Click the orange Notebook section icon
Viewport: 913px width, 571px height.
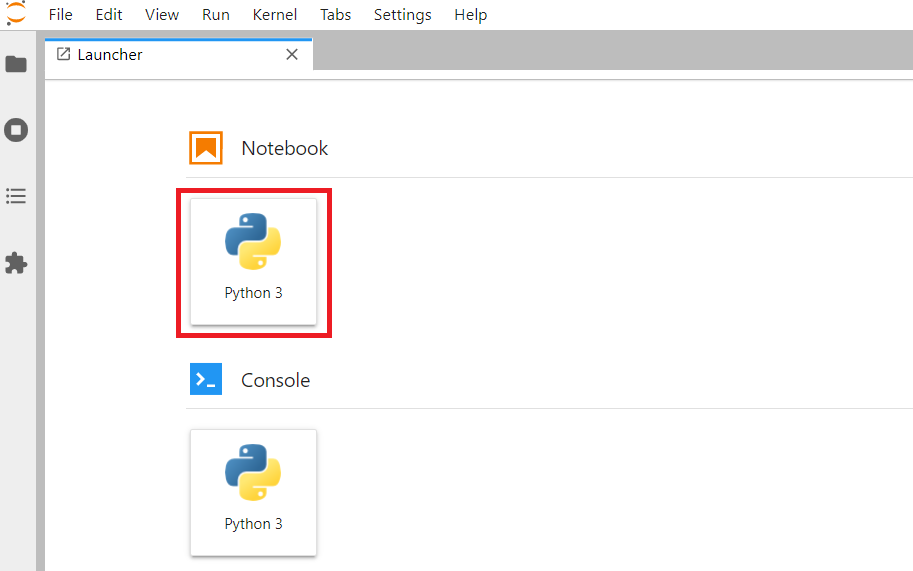206,148
